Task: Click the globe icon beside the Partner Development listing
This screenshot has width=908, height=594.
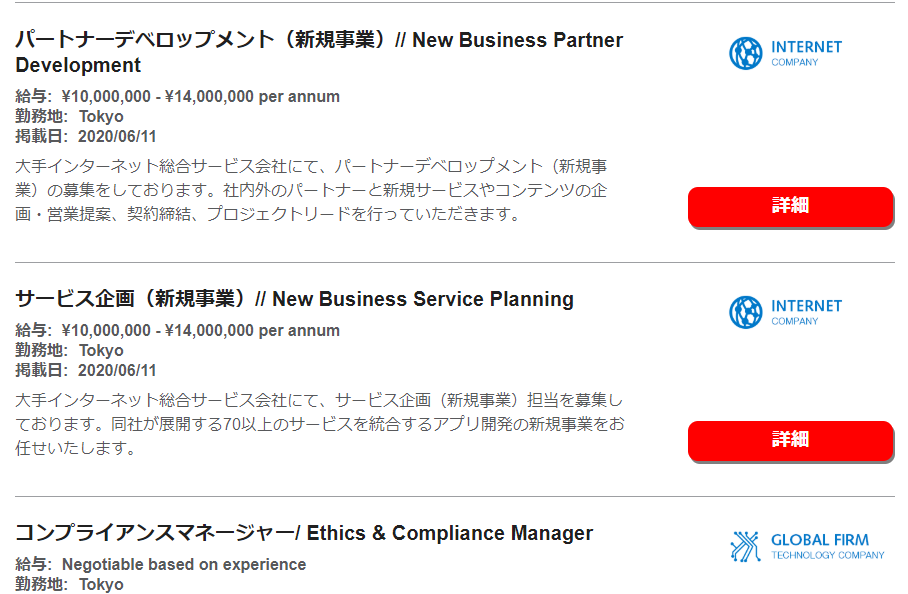Action: point(745,53)
